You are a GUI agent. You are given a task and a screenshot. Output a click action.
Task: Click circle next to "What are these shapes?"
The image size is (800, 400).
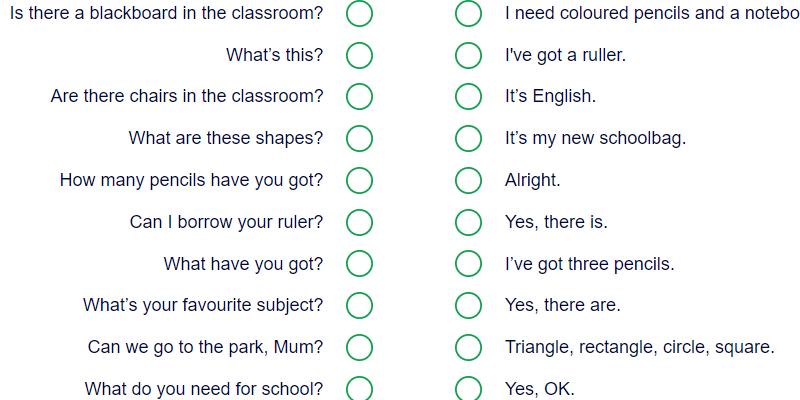pos(360,138)
